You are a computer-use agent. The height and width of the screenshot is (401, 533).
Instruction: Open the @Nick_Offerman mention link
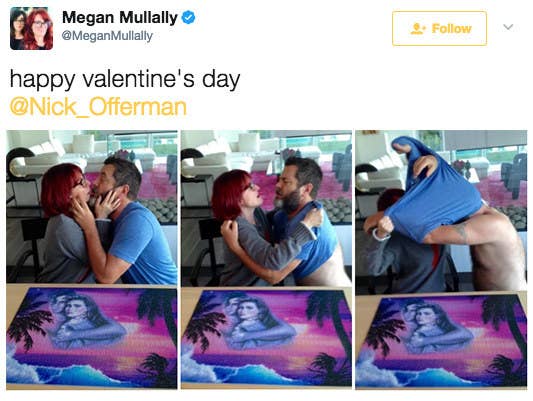(x=98, y=107)
